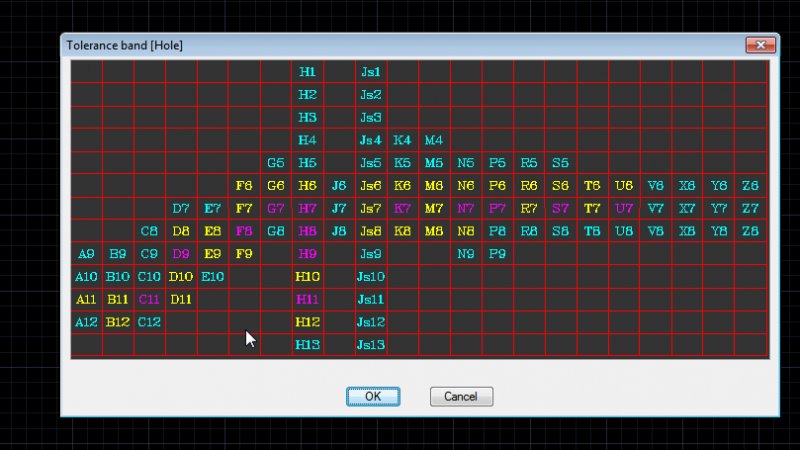This screenshot has height=450, width=800.
Task: Select the magenta C11 tolerance cell
Action: coord(149,299)
